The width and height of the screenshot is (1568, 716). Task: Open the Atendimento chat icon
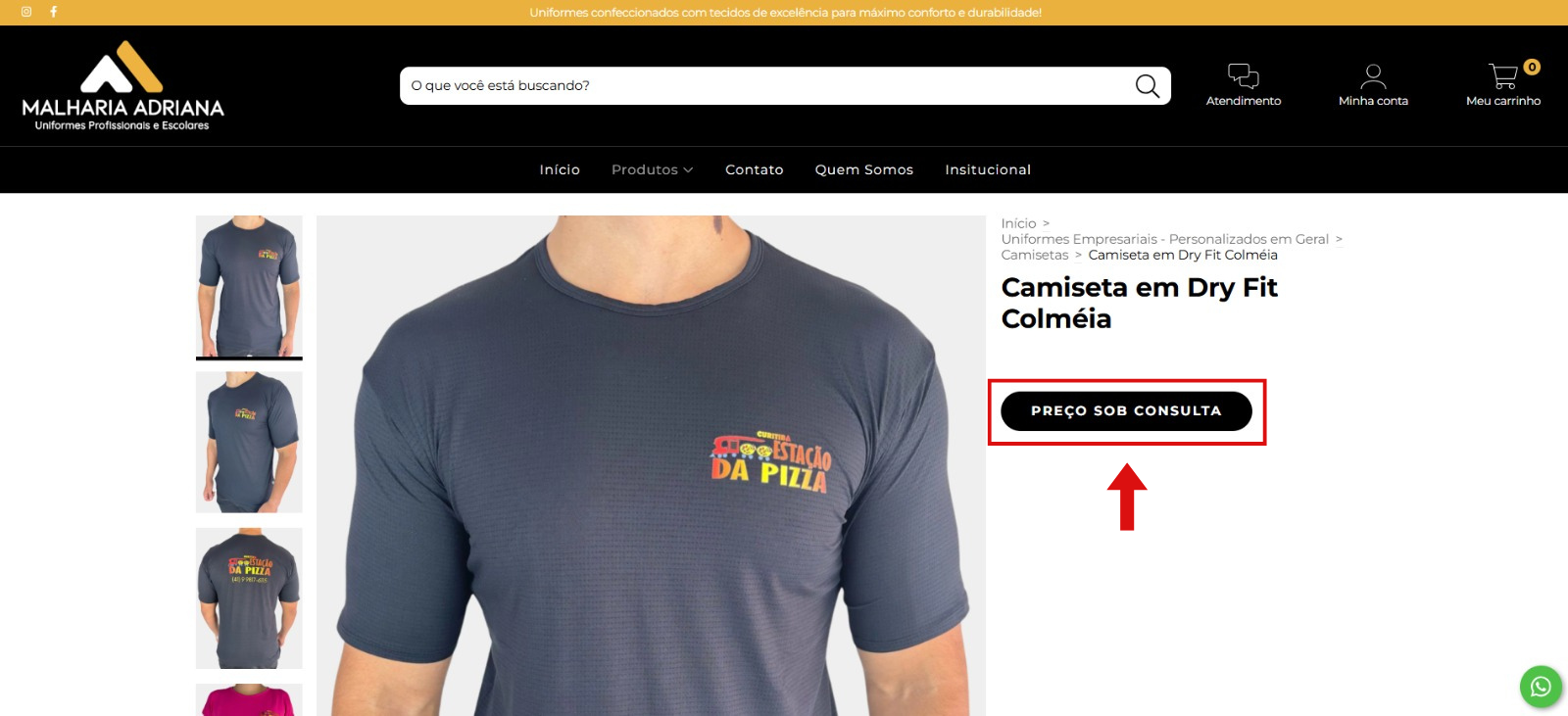(x=1244, y=75)
